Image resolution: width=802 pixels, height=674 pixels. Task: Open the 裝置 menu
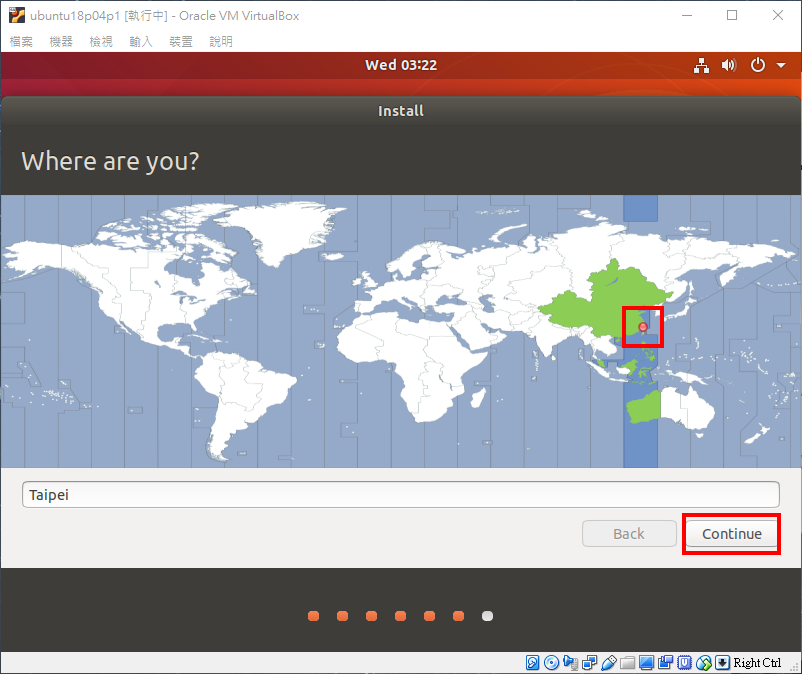pyautogui.click(x=181, y=41)
